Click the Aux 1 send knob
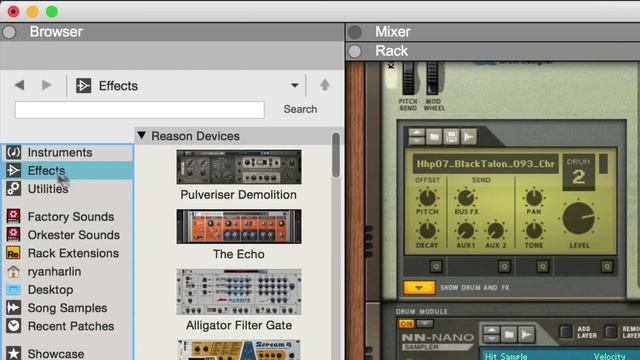Screen dimensions: 640x360 (x=466, y=231)
